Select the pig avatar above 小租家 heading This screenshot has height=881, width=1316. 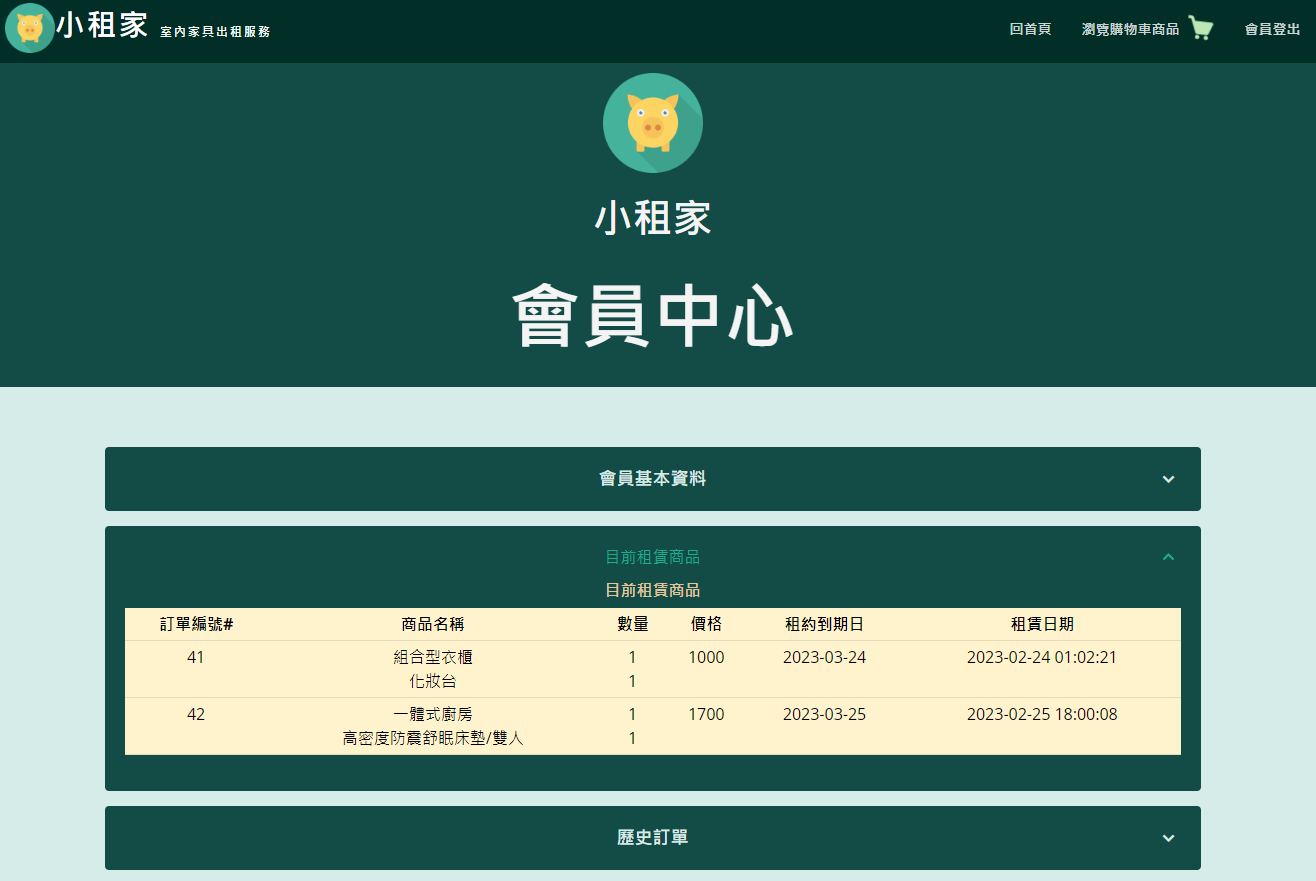[653, 122]
